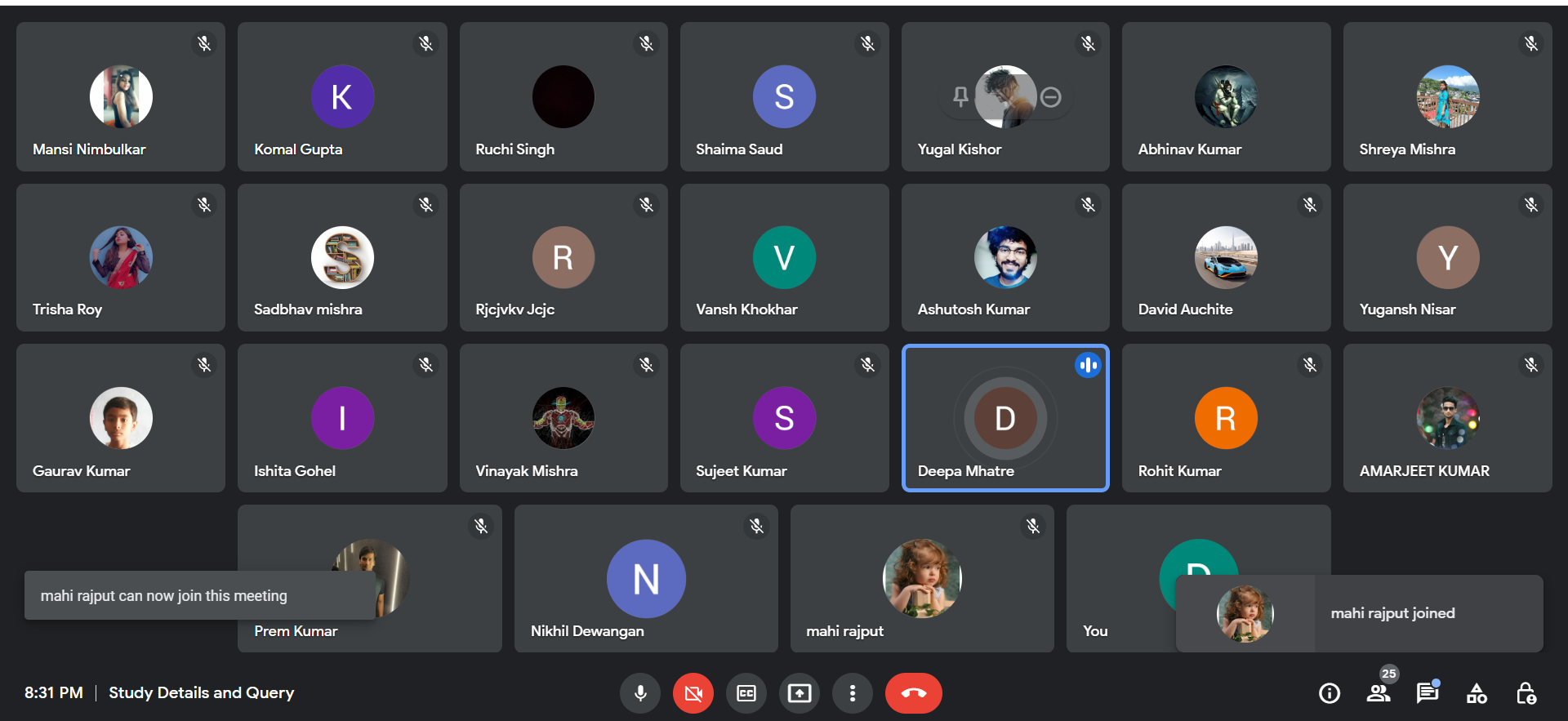The width and height of the screenshot is (1568, 721).
Task: Show the participants list with 25 badge
Action: point(1379,693)
